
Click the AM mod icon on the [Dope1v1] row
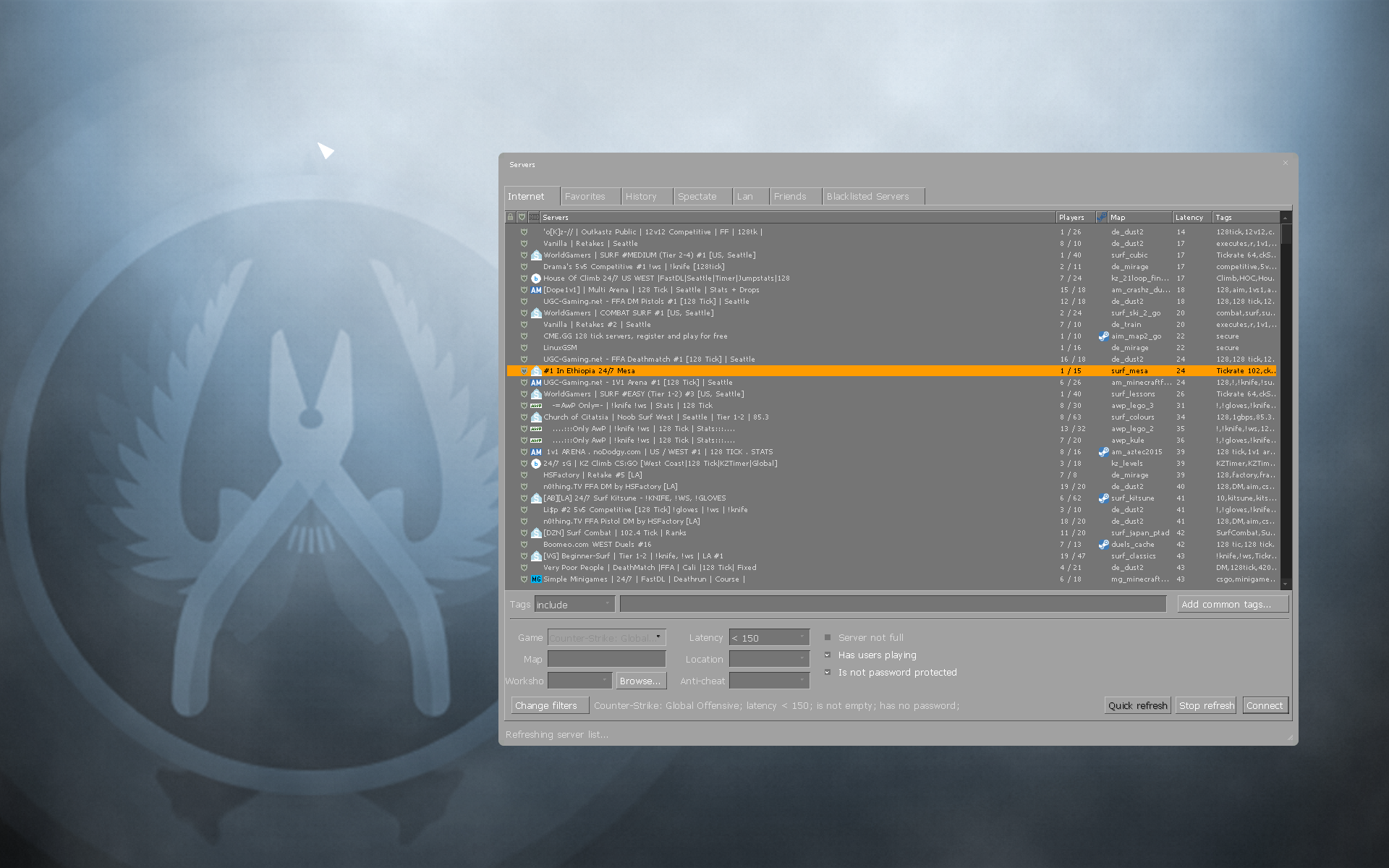tap(536, 289)
